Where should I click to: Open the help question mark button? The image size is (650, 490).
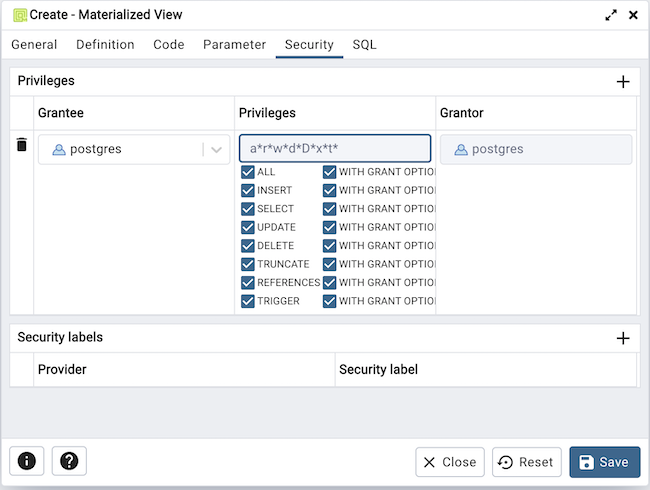[x=69, y=461]
